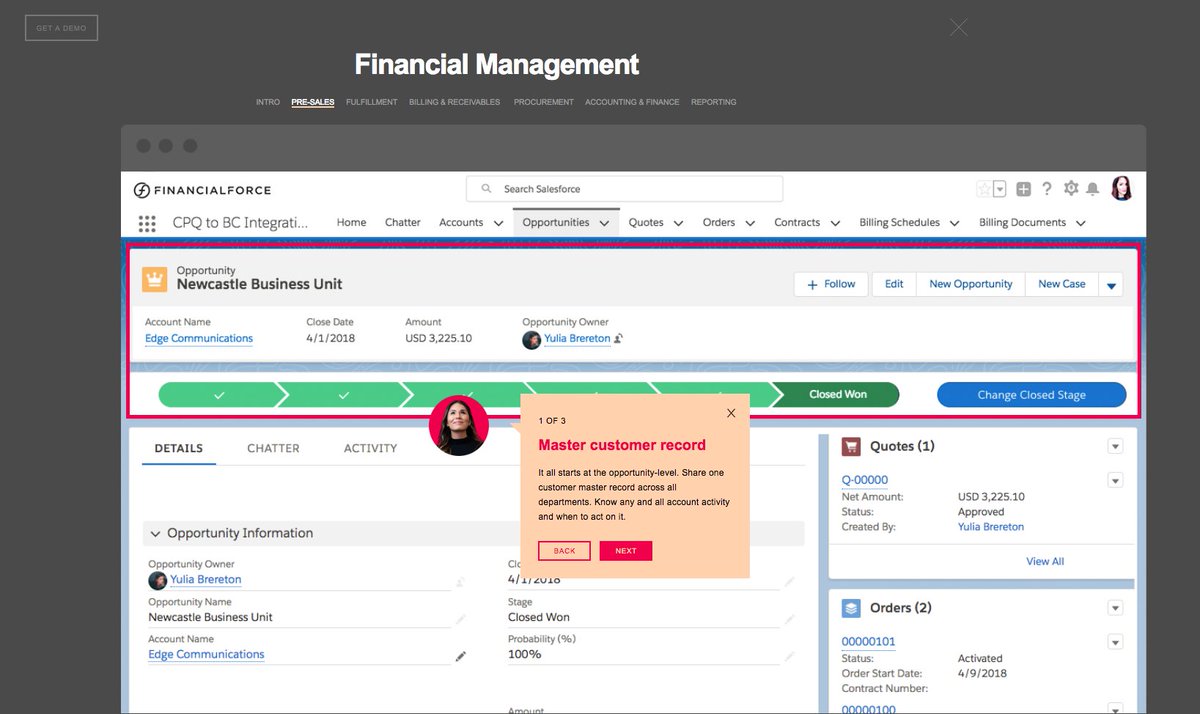Screen dimensions: 1200x714
Task: Switch to the CHATTER record tab
Action: pyautogui.click(x=273, y=448)
